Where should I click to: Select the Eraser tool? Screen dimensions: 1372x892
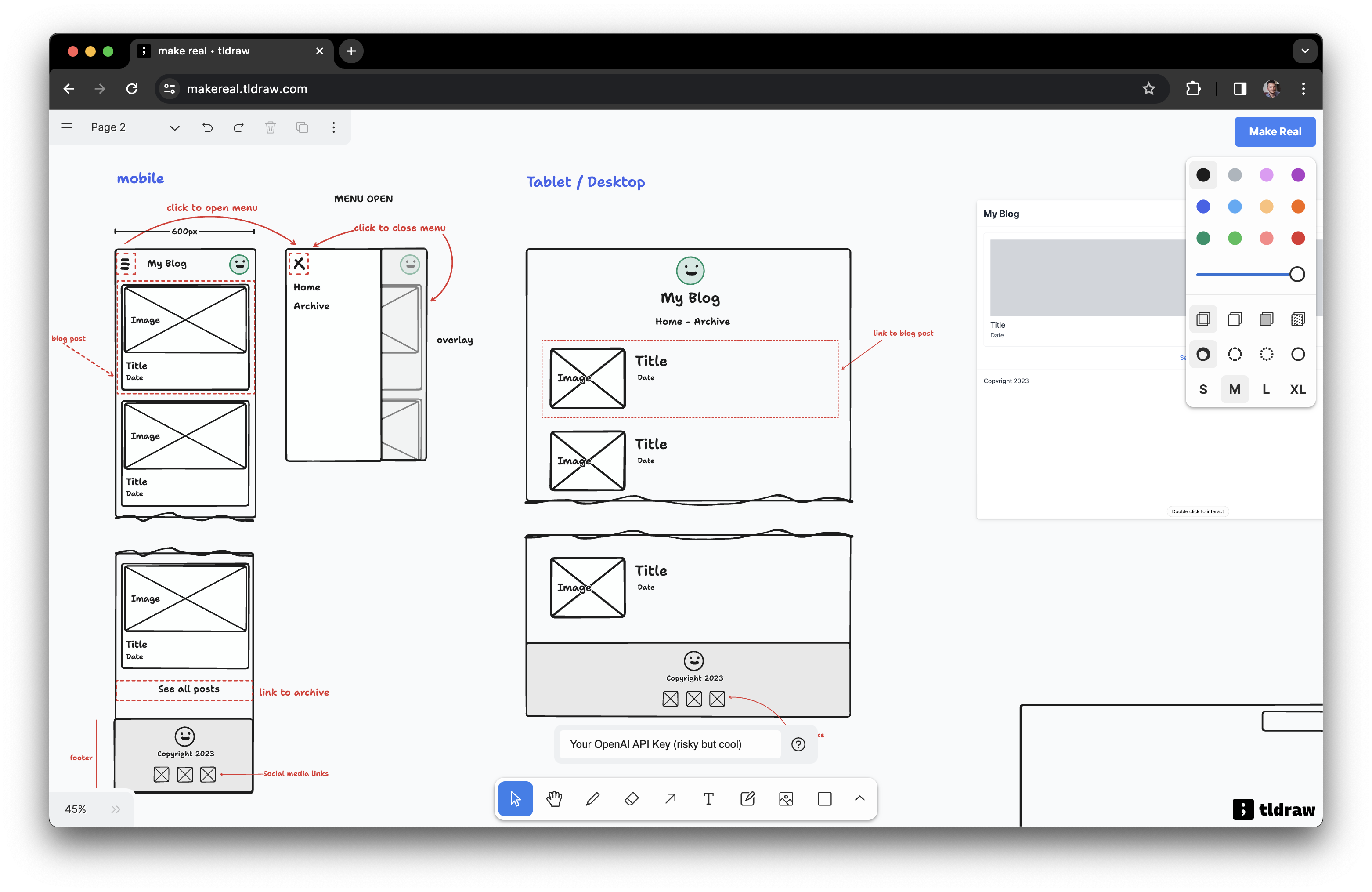[631, 798]
